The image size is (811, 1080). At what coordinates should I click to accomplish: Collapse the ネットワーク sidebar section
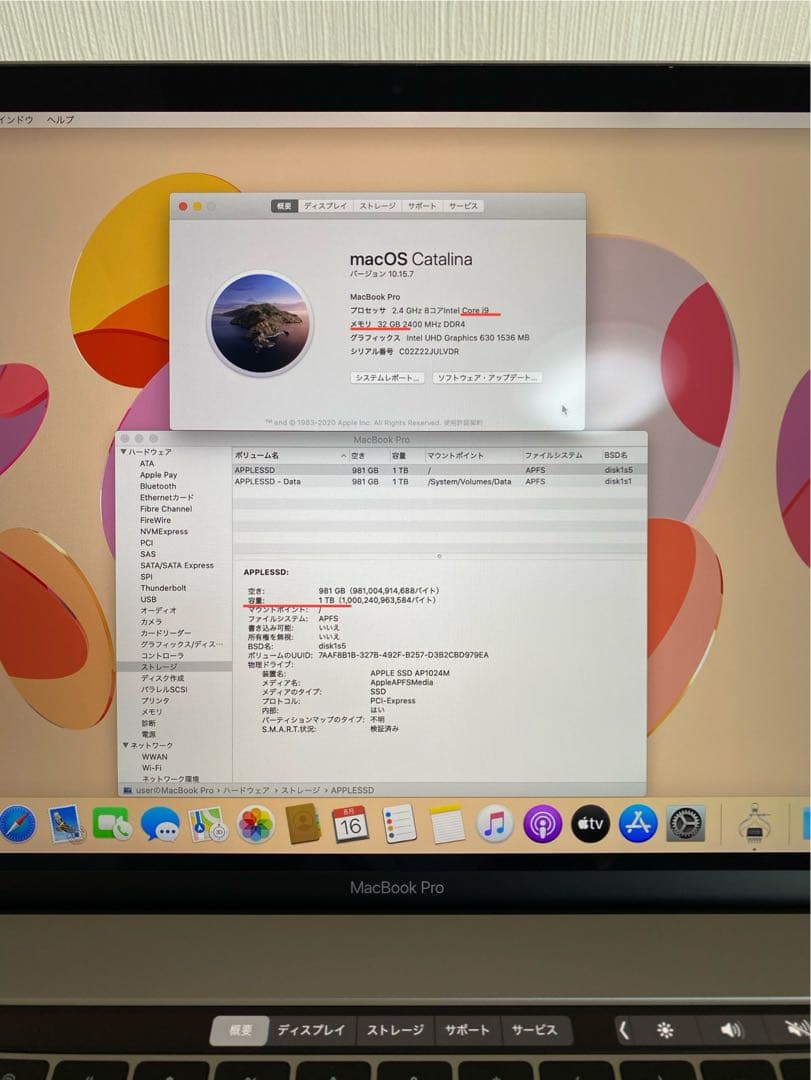coord(125,745)
